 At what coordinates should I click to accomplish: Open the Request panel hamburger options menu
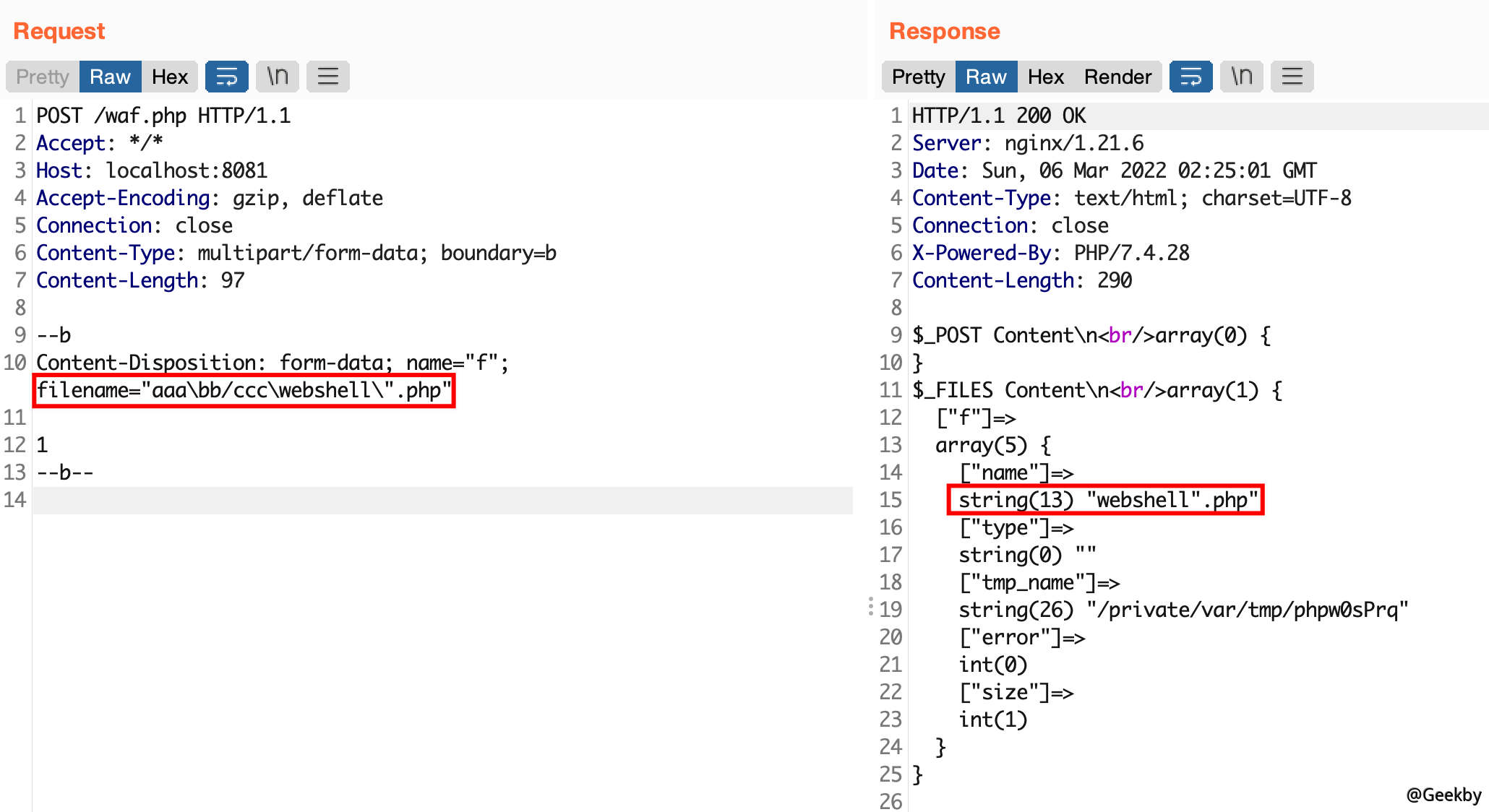(x=327, y=77)
